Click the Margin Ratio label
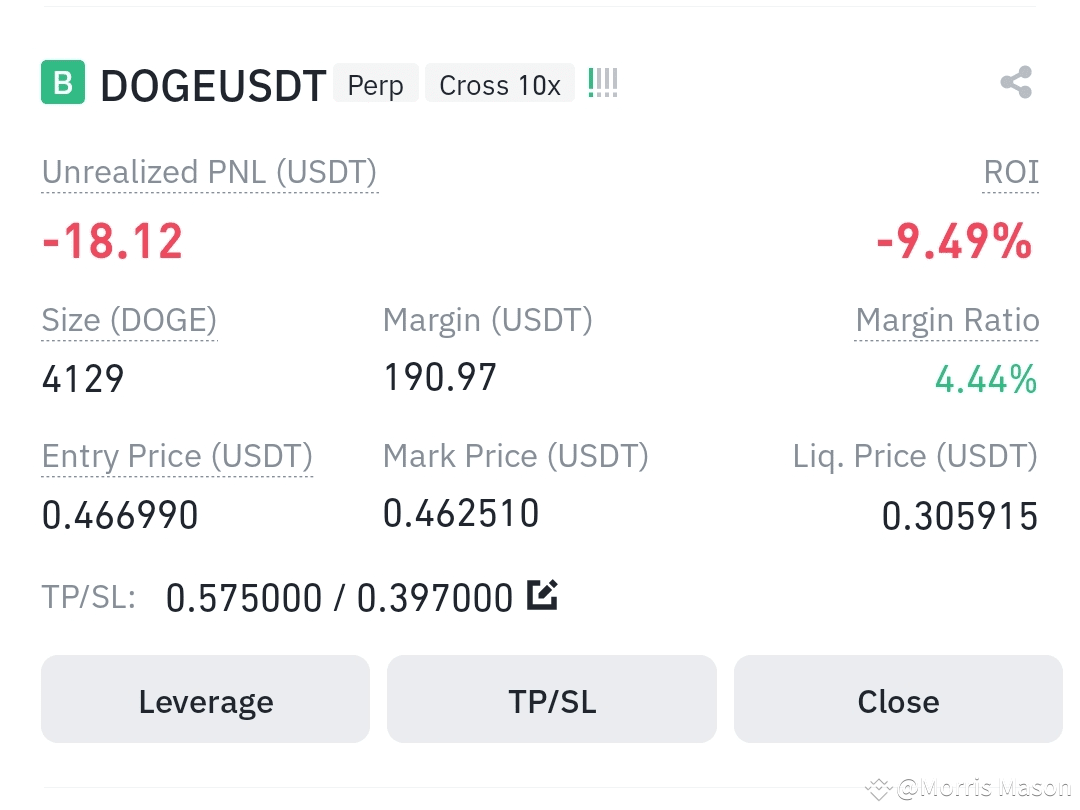1080x810 pixels. tap(947, 320)
